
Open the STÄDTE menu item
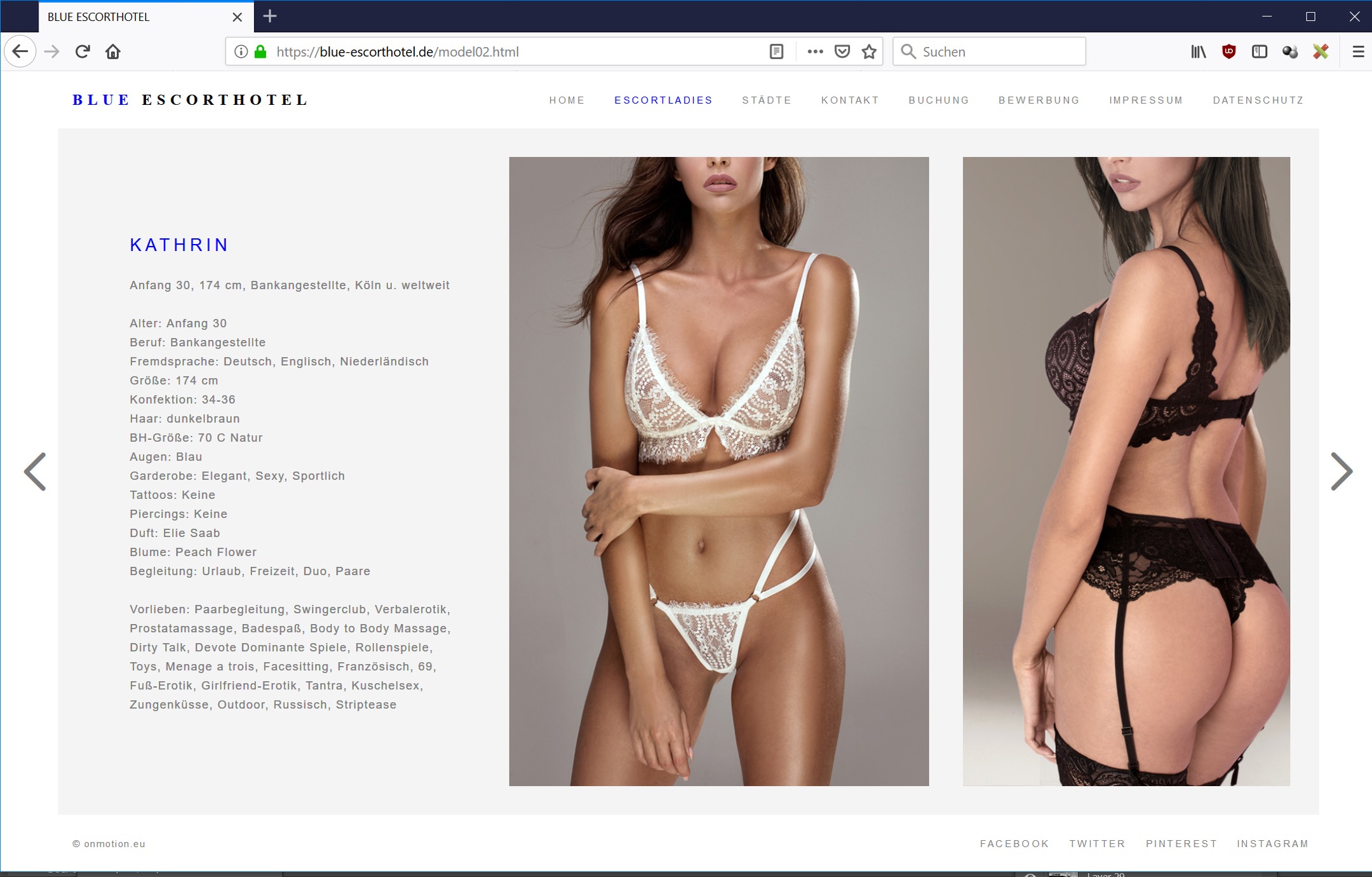pyautogui.click(x=767, y=100)
